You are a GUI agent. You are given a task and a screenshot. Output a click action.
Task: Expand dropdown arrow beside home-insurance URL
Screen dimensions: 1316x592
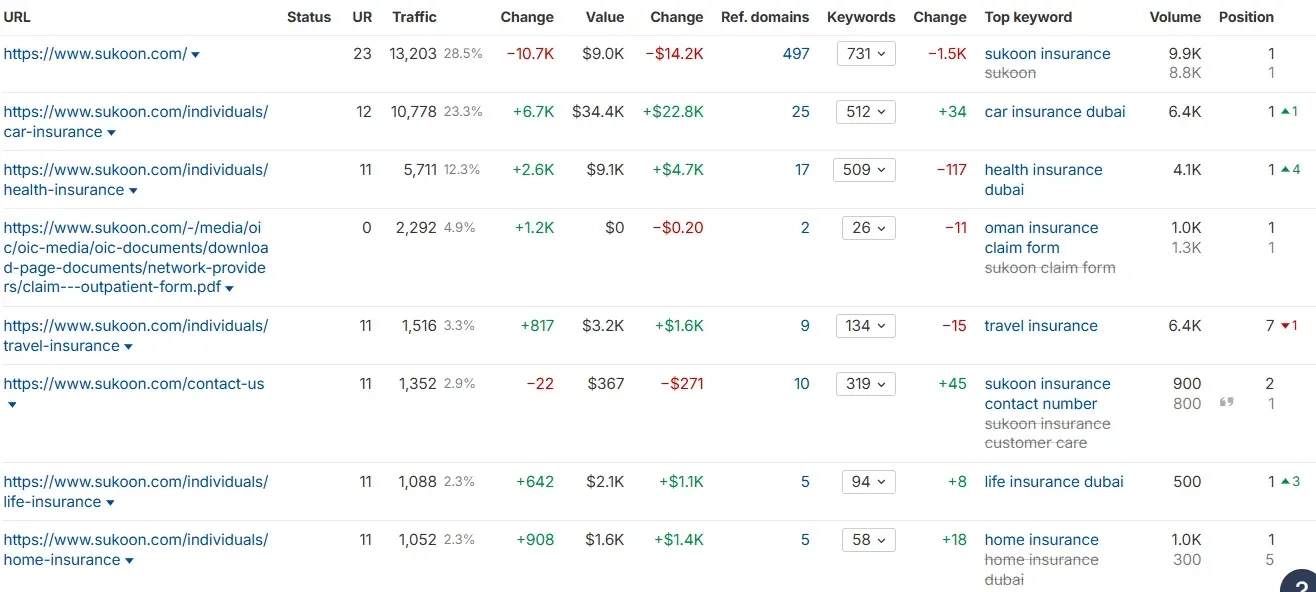129,561
